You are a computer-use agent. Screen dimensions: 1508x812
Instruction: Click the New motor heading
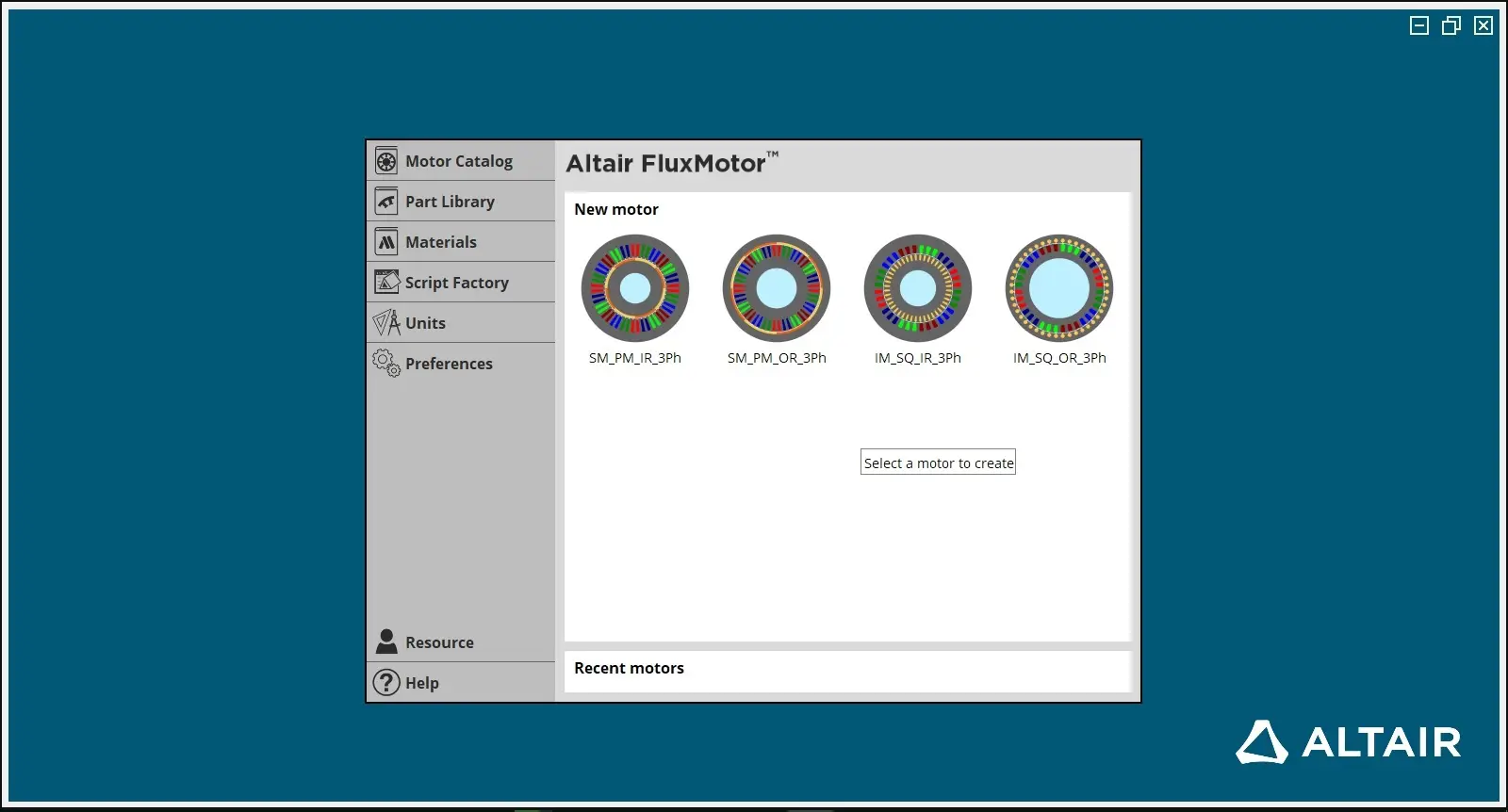[x=616, y=209]
